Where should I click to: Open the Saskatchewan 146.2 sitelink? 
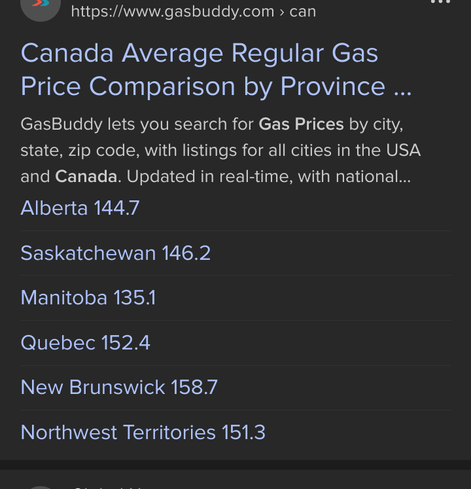coord(115,253)
